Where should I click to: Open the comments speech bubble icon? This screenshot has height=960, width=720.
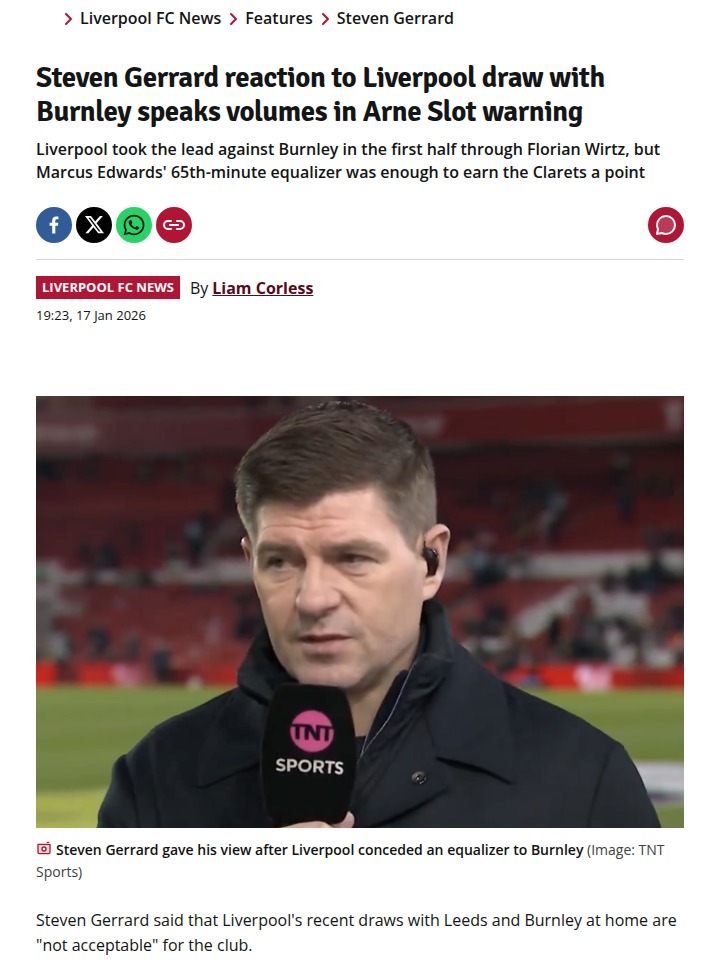click(x=666, y=225)
